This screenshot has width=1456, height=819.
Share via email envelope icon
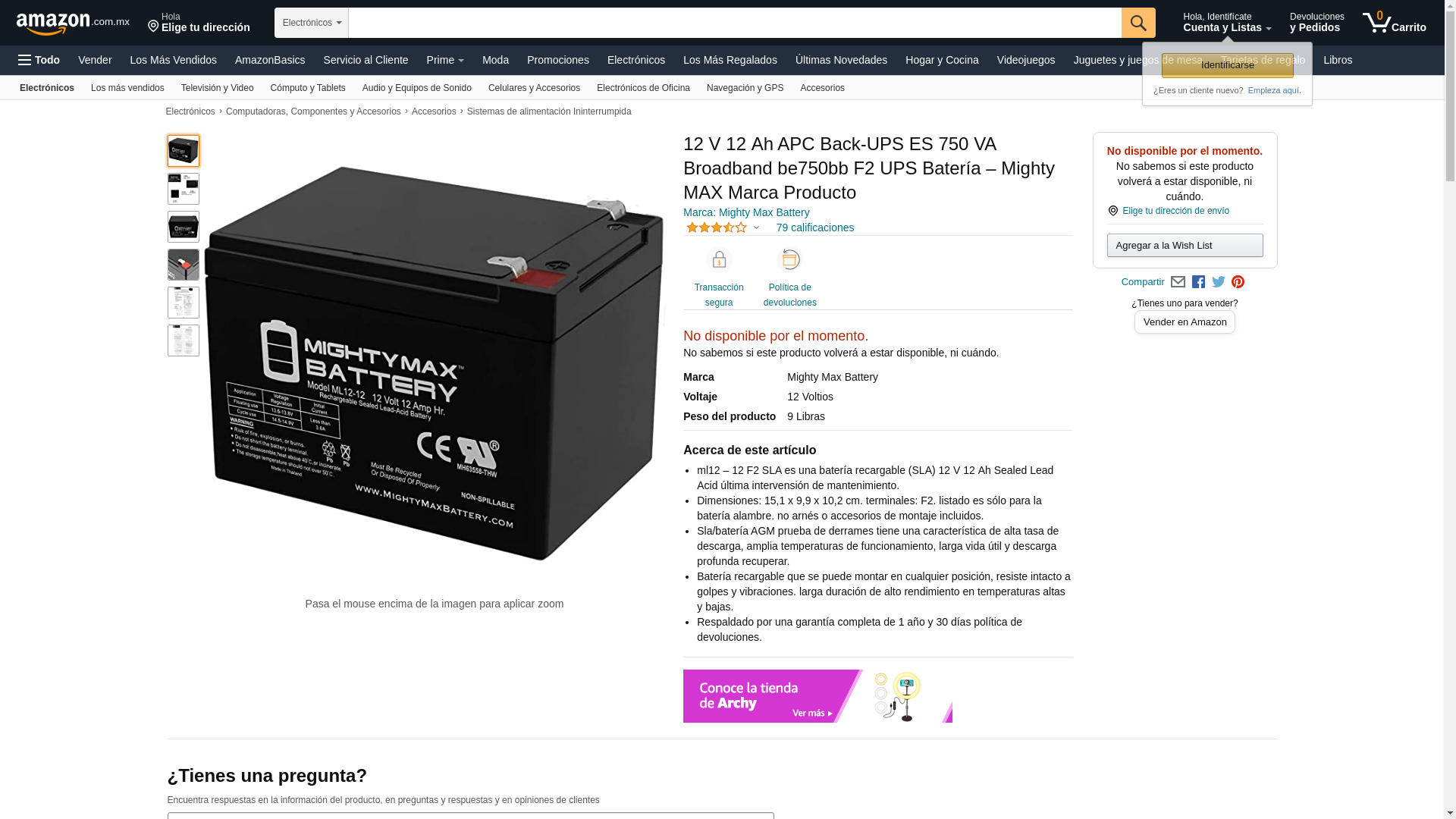click(1178, 282)
